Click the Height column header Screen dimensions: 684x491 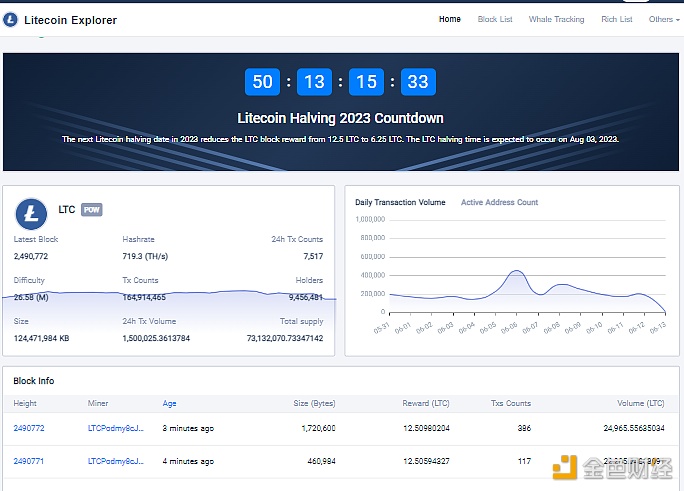point(25,403)
